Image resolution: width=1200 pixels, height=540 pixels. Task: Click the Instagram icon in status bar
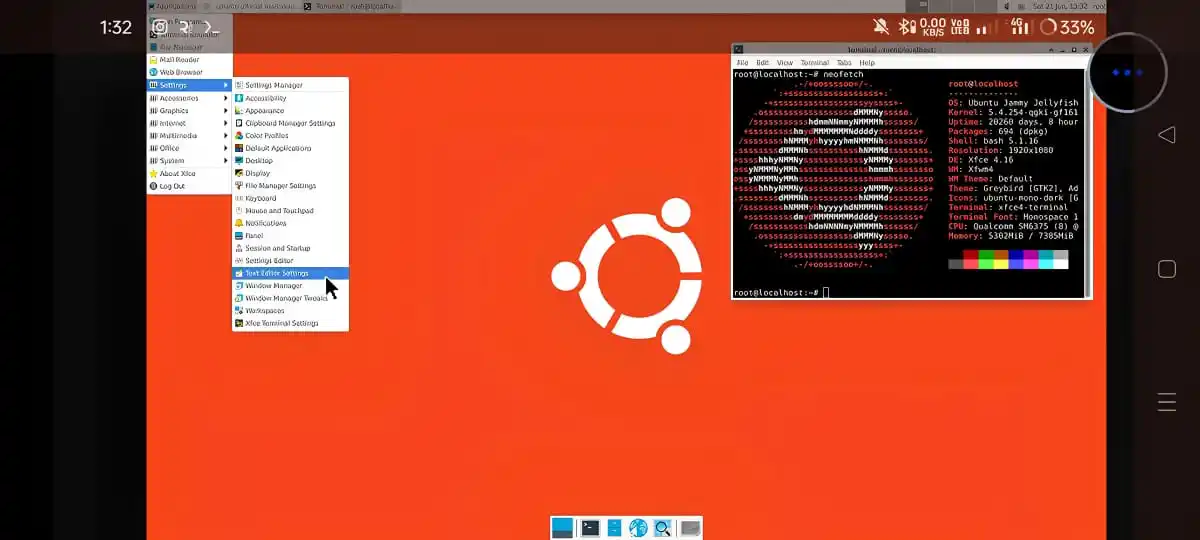click(x=160, y=27)
